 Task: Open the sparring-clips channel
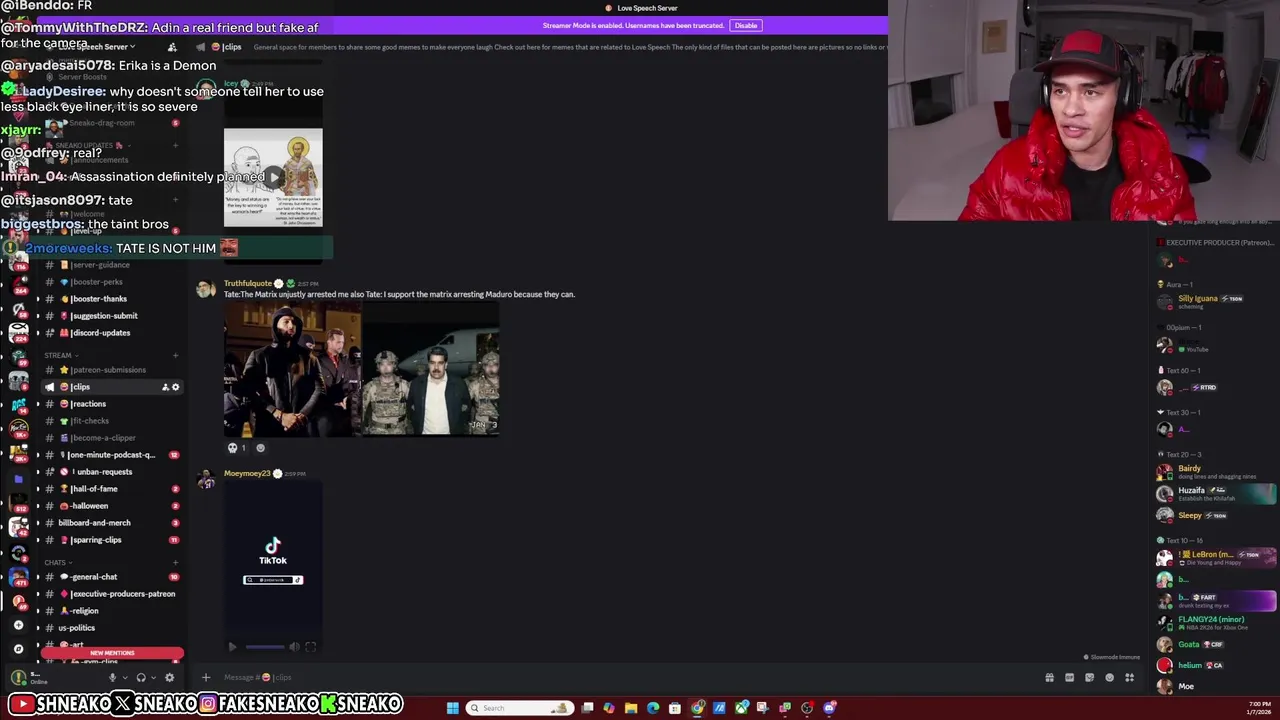110,540
